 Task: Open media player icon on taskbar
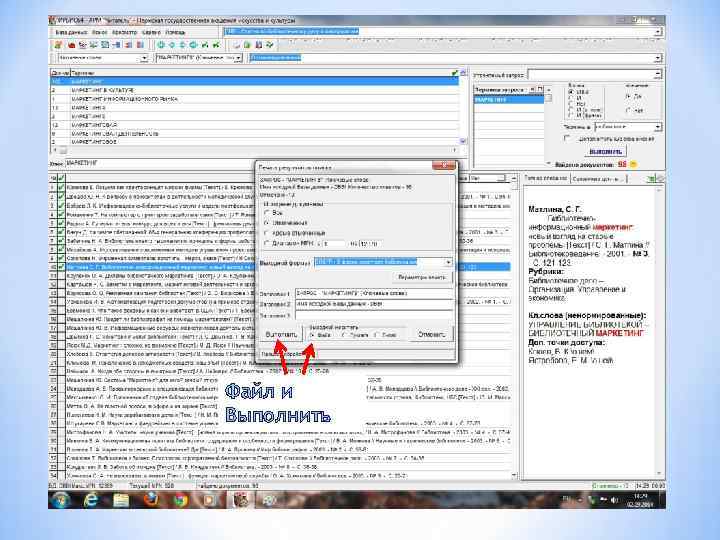pos(210,500)
